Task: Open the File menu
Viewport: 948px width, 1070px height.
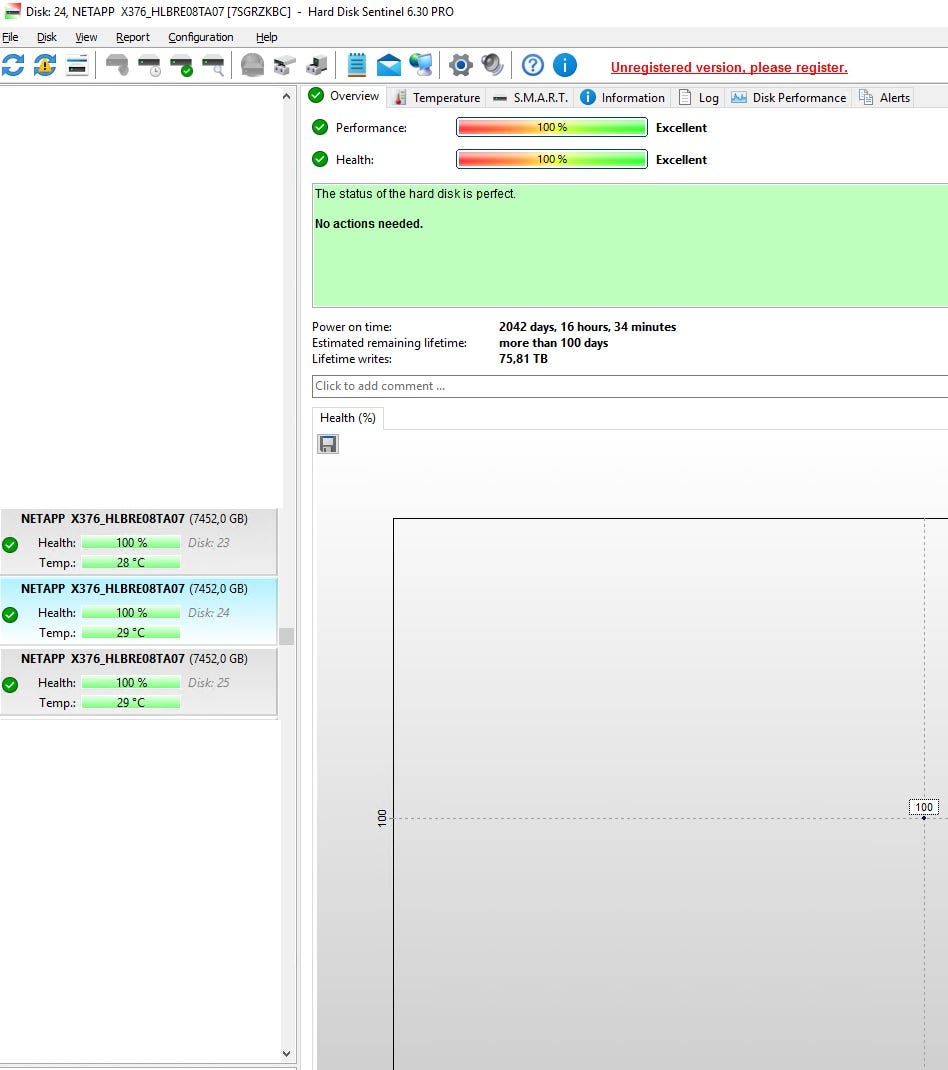Action: tap(10, 37)
